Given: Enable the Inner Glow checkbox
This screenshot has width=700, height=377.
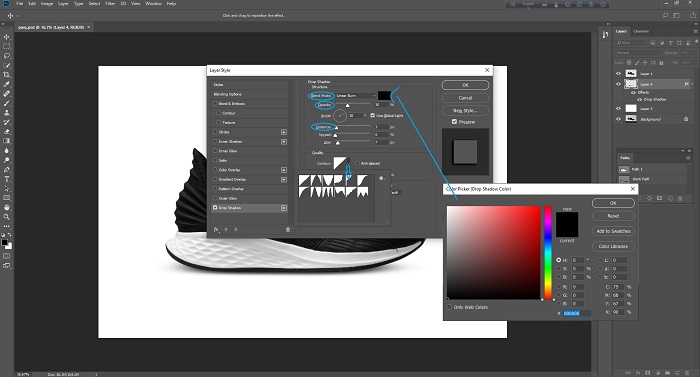Looking at the screenshot, I should [x=215, y=151].
